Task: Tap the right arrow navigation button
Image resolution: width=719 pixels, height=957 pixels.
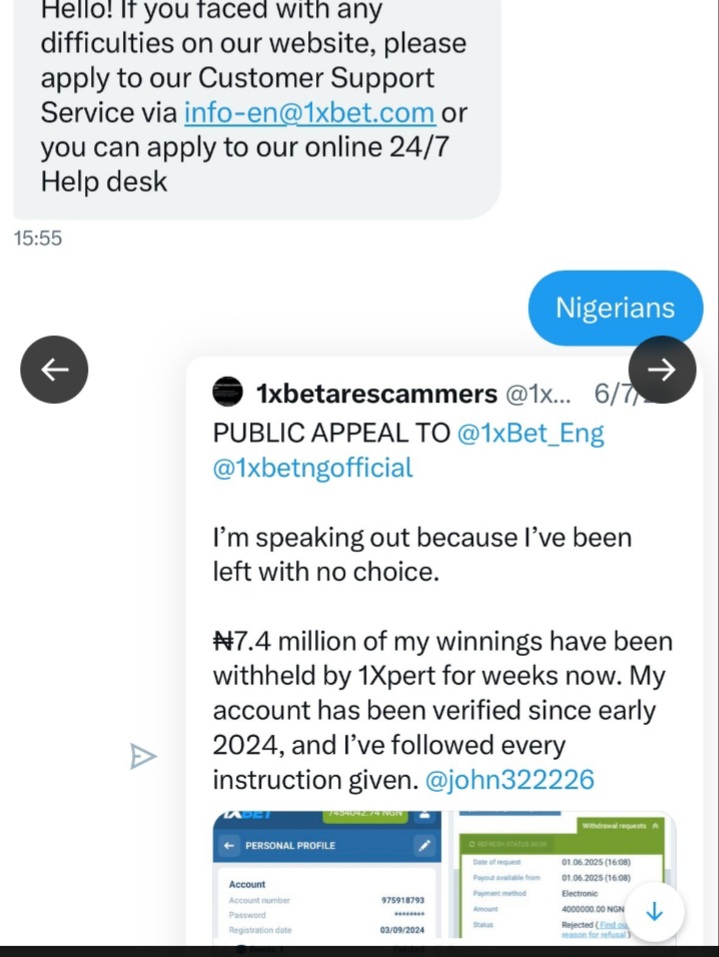Action: 661,369
